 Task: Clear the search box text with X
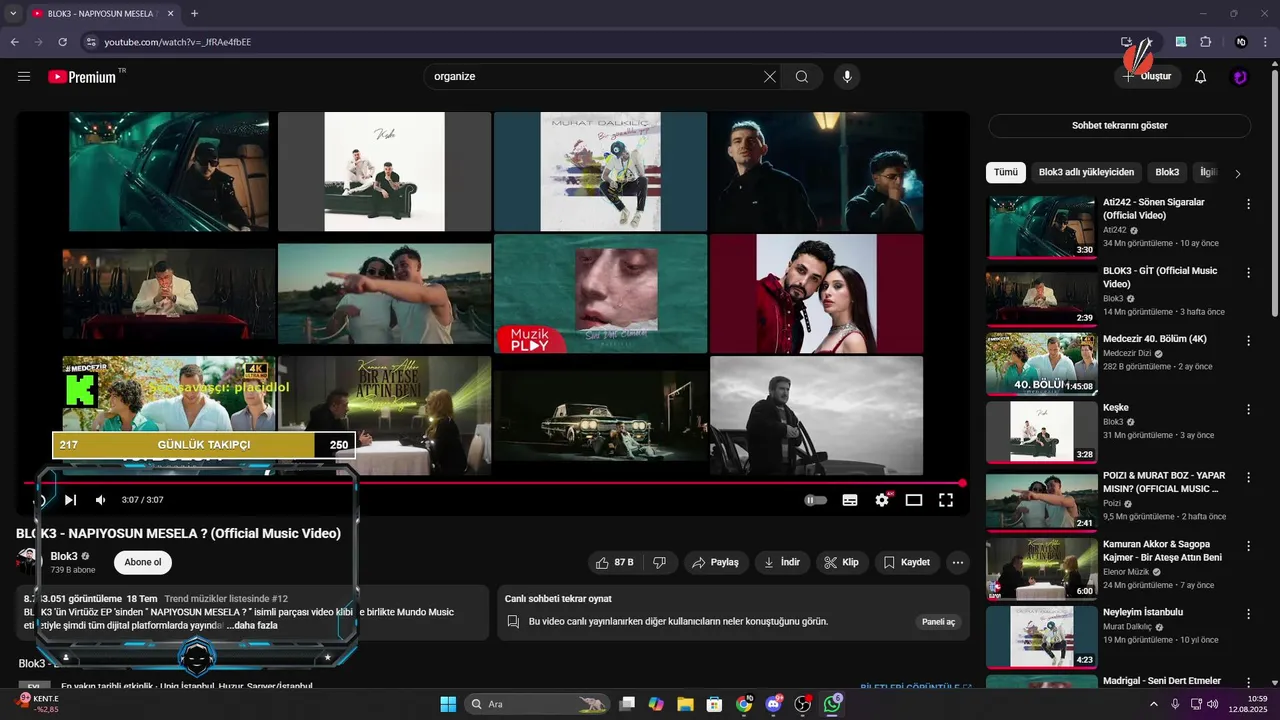click(769, 77)
